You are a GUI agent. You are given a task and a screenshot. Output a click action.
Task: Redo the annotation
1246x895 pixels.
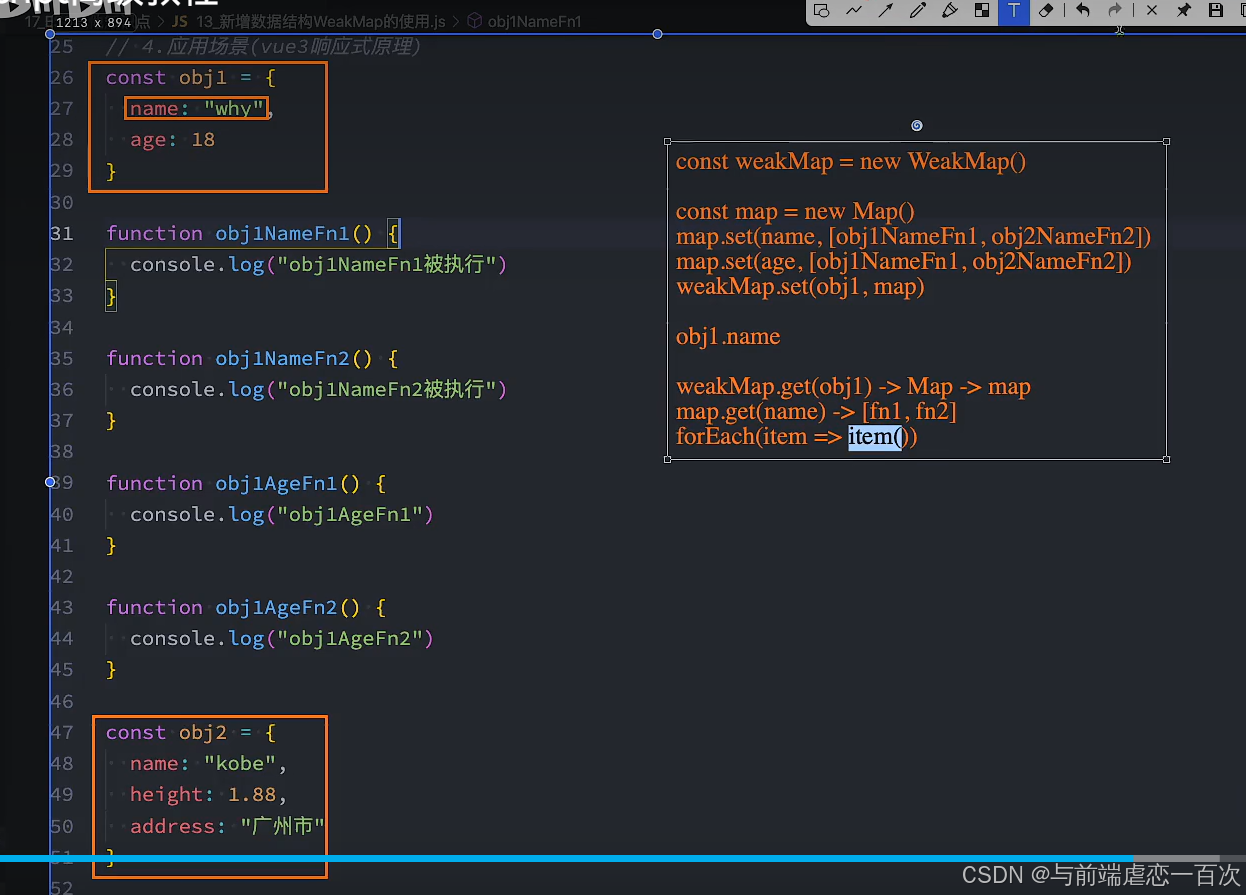coord(1115,11)
